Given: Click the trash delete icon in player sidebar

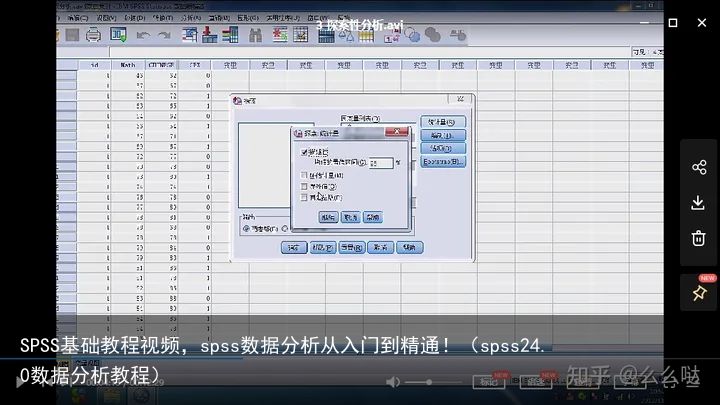Looking at the screenshot, I should 698,238.
